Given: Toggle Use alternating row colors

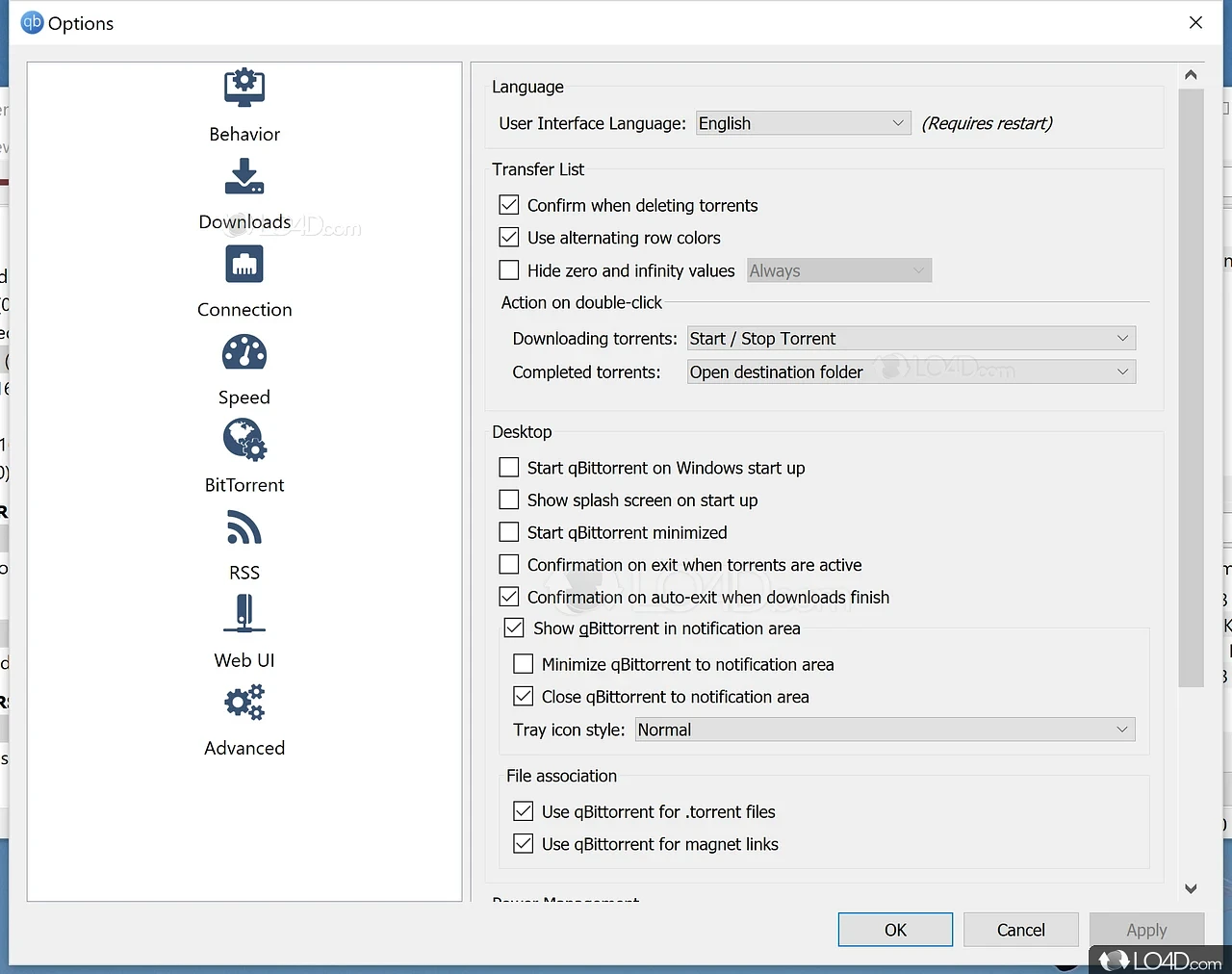Looking at the screenshot, I should [x=509, y=237].
